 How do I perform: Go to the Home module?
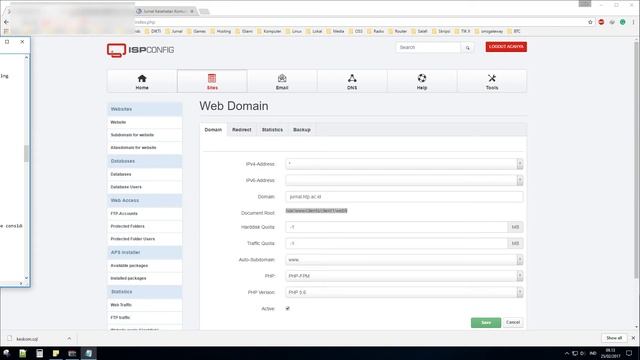[x=142, y=81]
